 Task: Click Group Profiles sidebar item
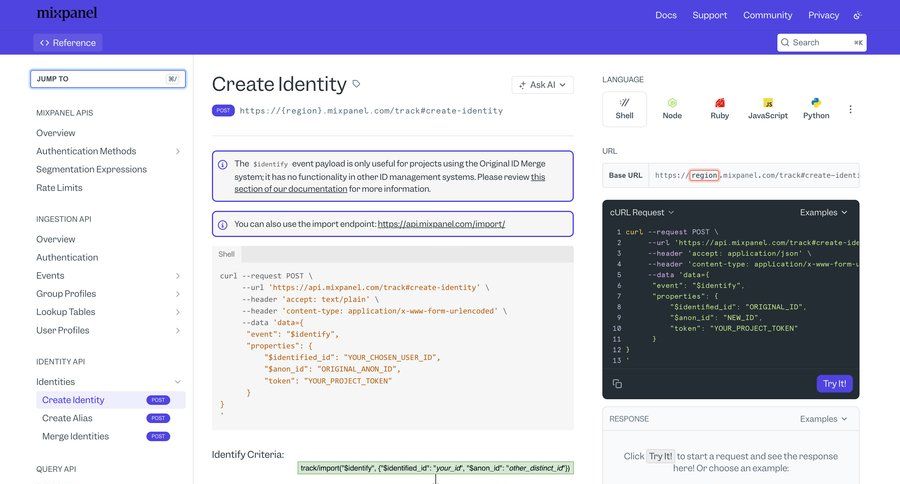point(66,294)
